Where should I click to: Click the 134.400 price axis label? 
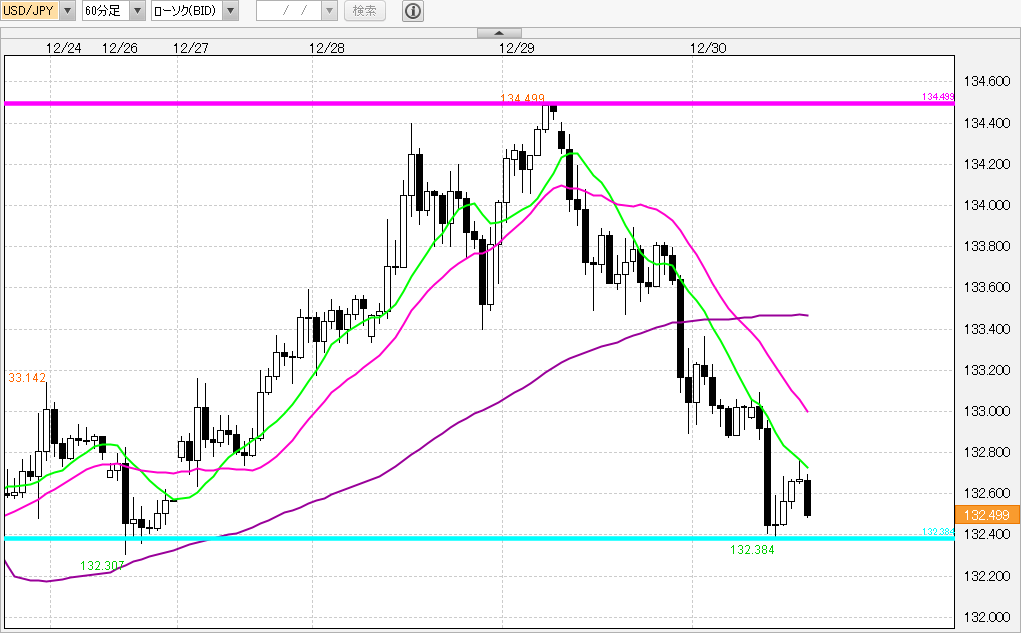pos(987,123)
